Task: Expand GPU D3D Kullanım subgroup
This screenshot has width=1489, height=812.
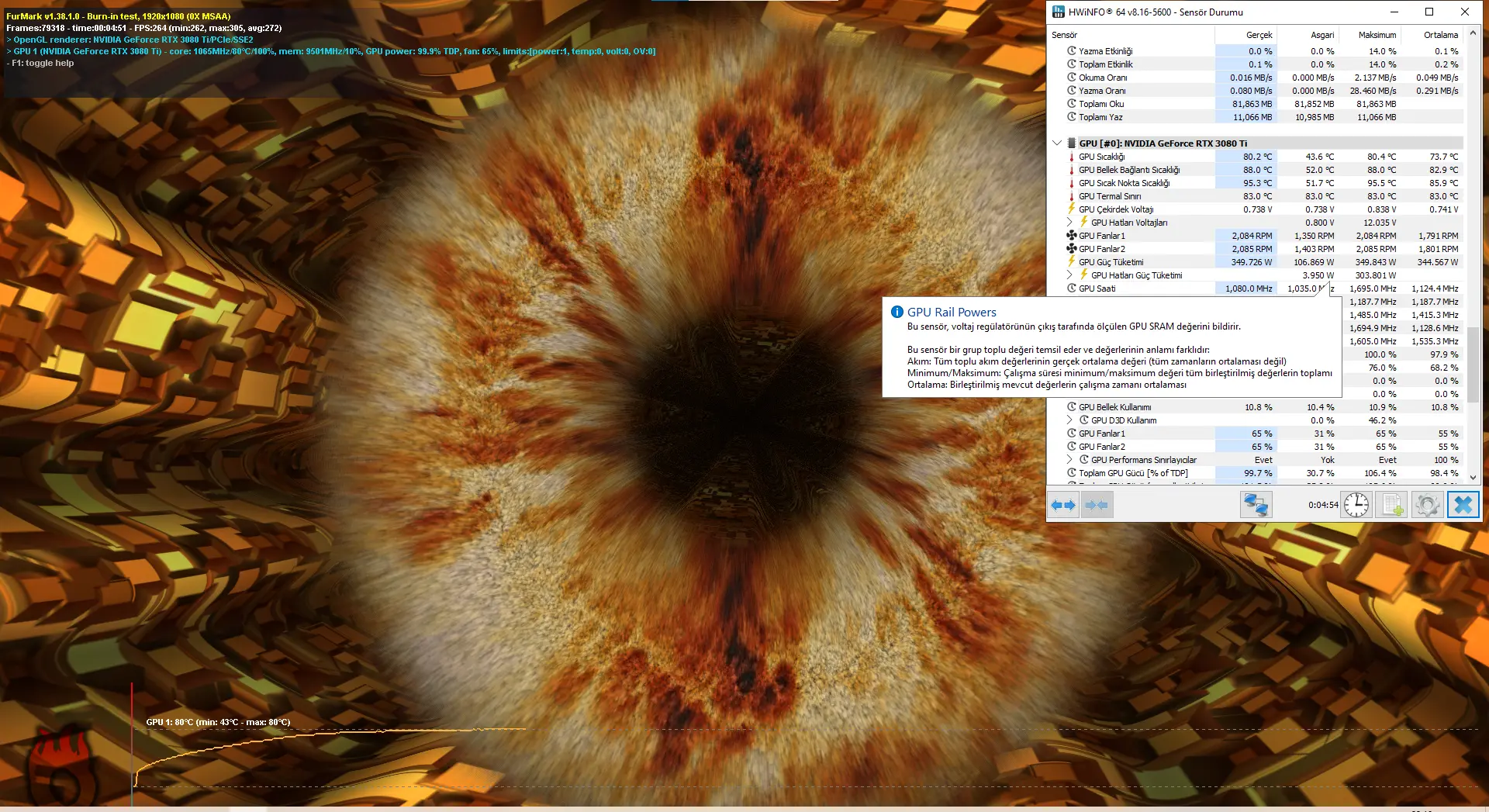Action: 1069,420
